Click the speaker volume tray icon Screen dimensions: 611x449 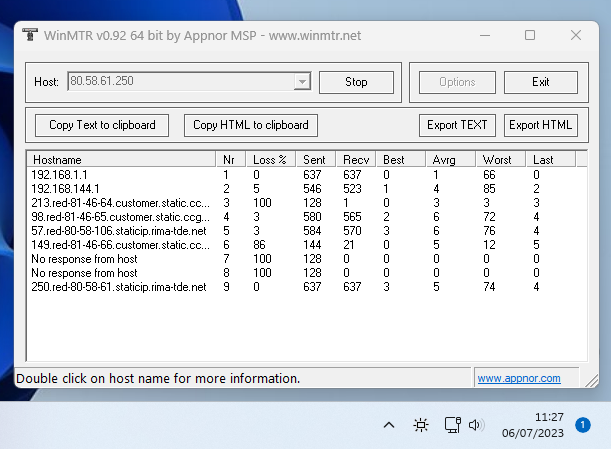click(x=476, y=425)
